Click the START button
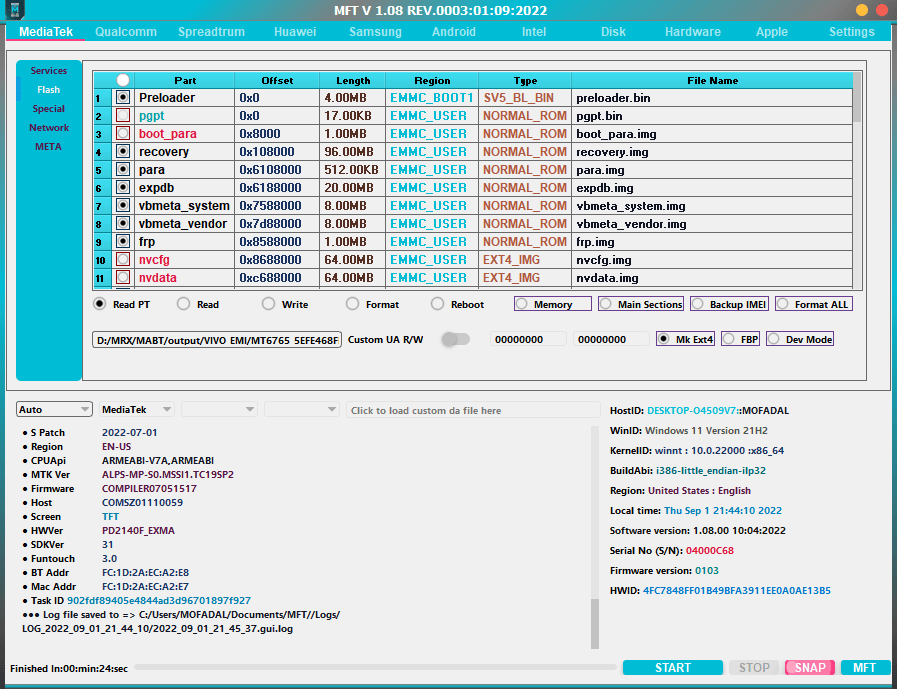The width and height of the screenshot is (897, 689). (x=672, y=667)
